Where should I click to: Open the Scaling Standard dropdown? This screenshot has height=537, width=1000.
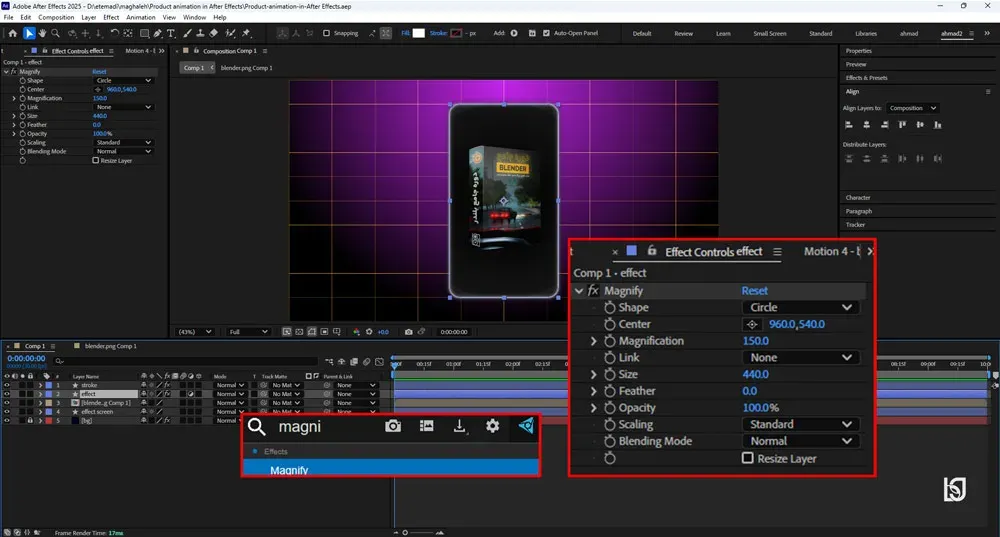tap(124, 143)
